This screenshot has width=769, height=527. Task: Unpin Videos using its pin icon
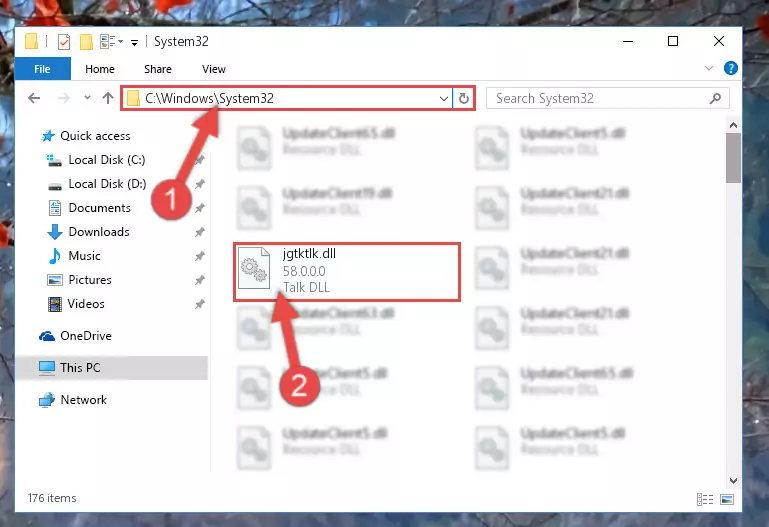coord(199,304)
